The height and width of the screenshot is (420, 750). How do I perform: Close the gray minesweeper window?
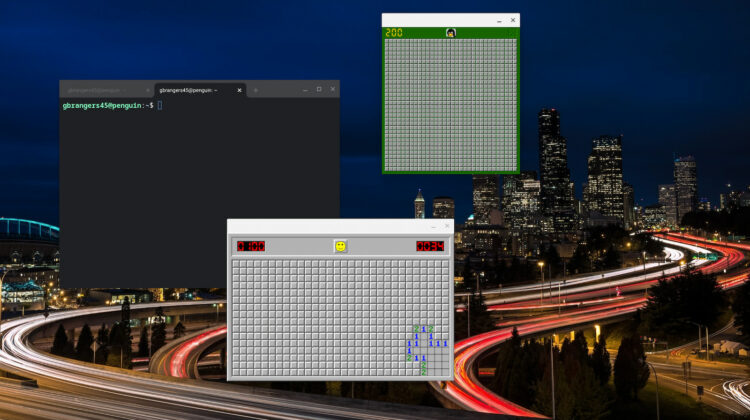click(x=447, y=226)
